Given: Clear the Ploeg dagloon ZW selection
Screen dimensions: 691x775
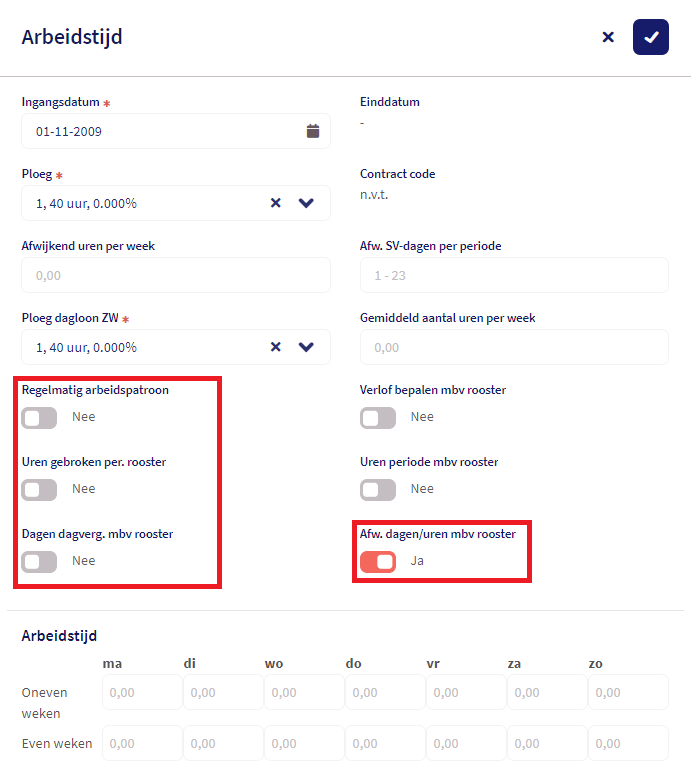Looking at the screenshot, I should coord(276,347).
